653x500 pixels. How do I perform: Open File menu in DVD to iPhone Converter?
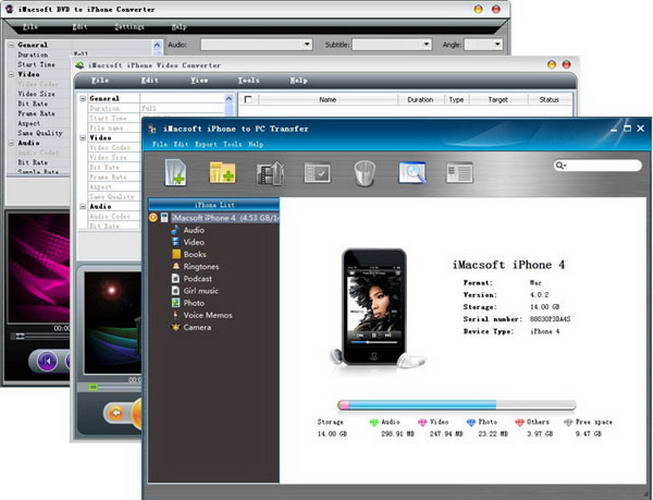point(30,27)
